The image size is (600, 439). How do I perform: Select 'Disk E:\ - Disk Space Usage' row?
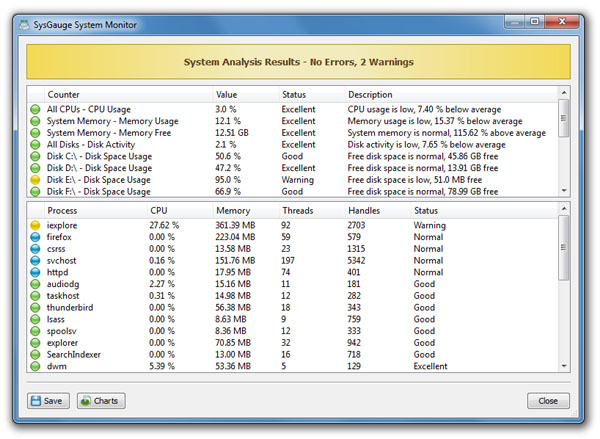coord(293,180)
